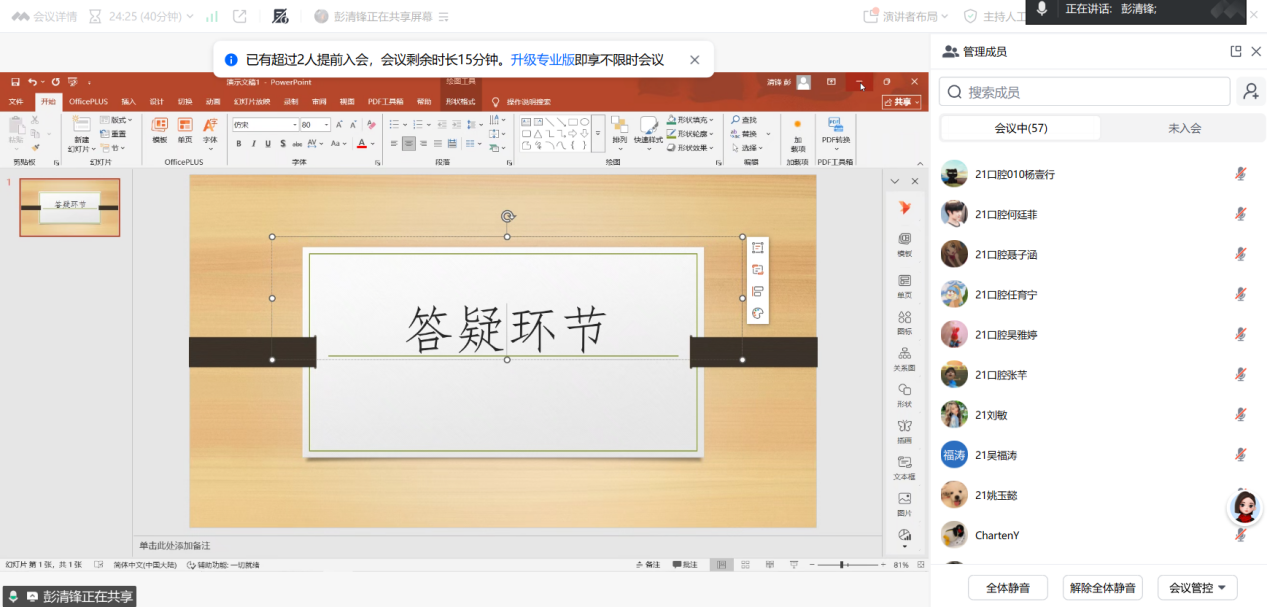Click the 模板 icon in the OfficePLUS ribbon group

point(159,129)
